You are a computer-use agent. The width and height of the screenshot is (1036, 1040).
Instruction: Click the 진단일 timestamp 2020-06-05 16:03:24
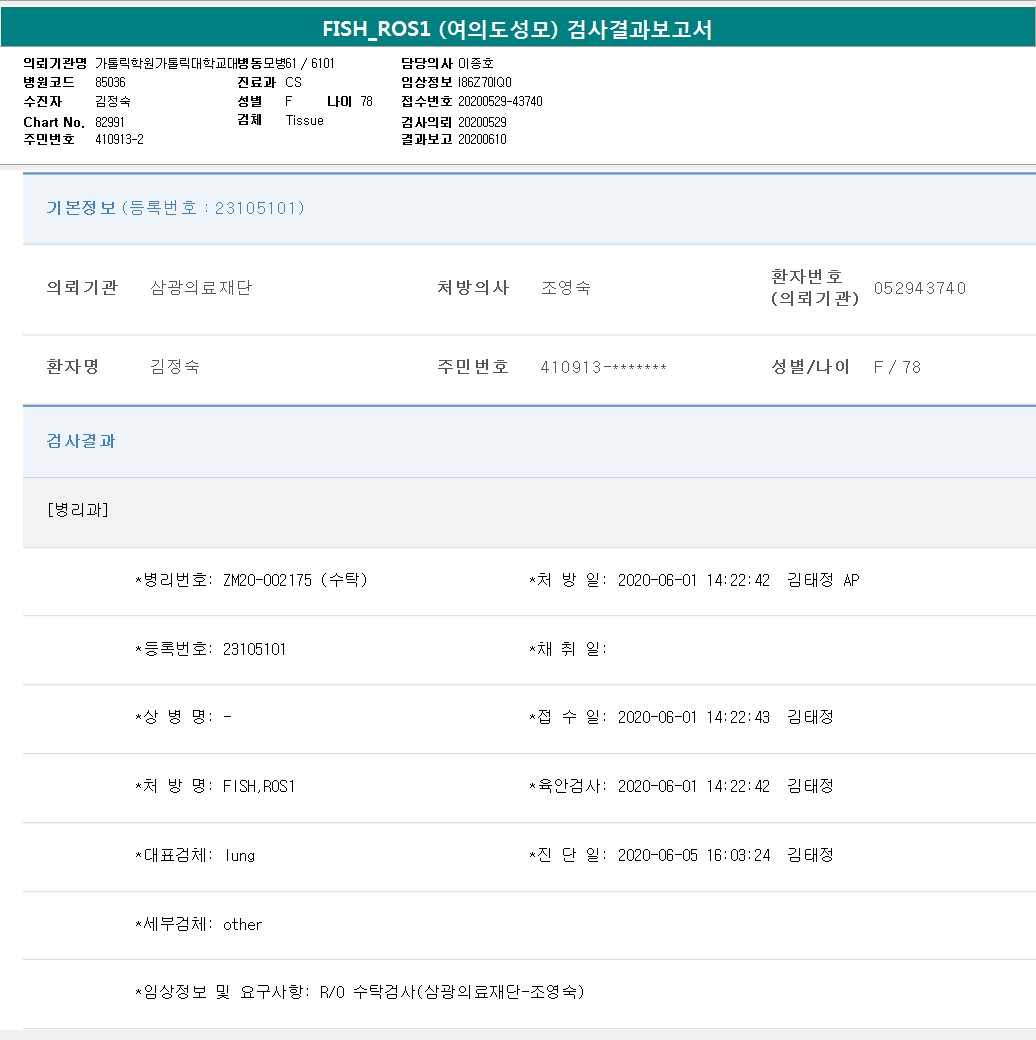coord(693,855)
